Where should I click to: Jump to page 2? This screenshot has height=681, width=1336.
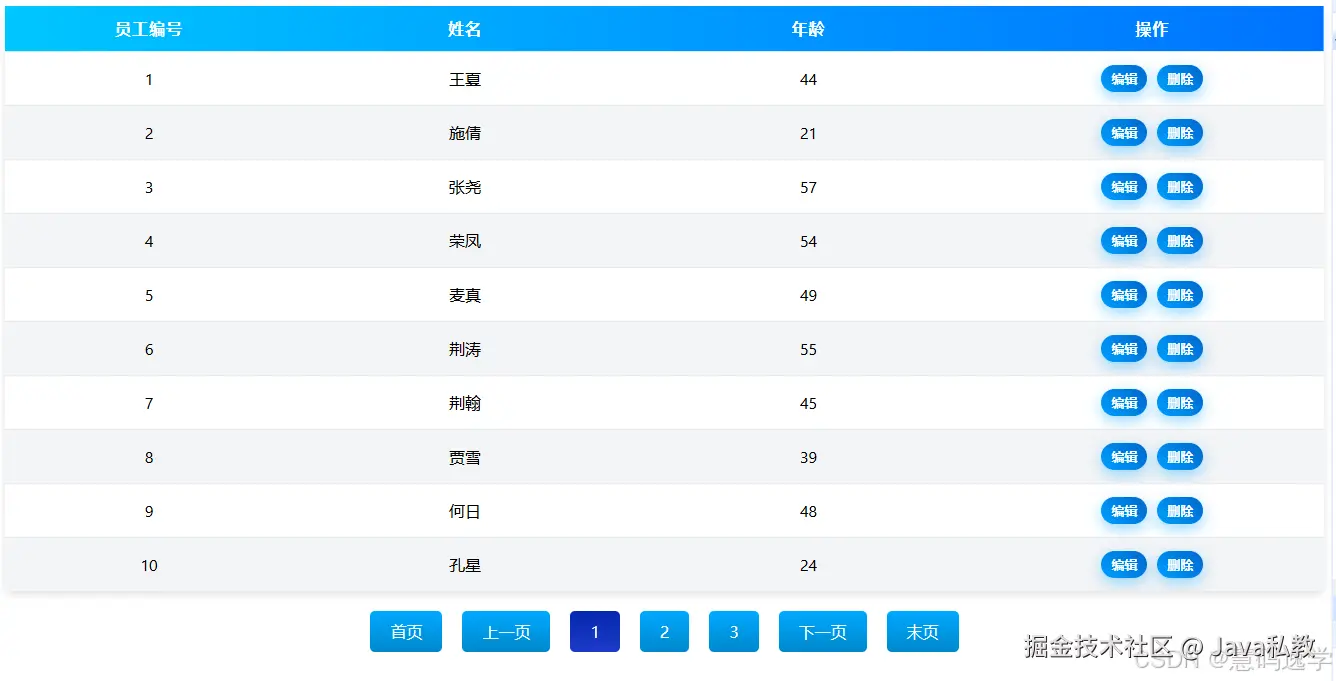(664, 632)
